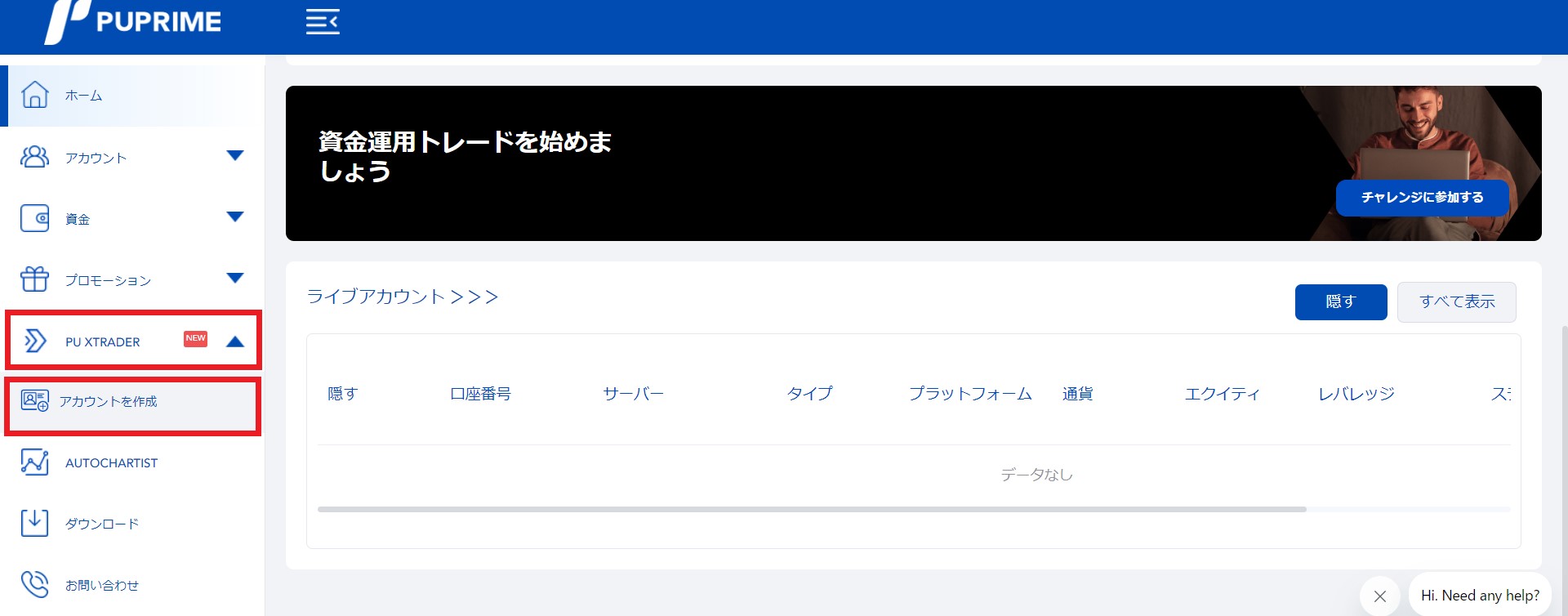Viewport: 1568px width, 616px height.
Task: Click the red NEW badge
Action: [x=195, y=338]
